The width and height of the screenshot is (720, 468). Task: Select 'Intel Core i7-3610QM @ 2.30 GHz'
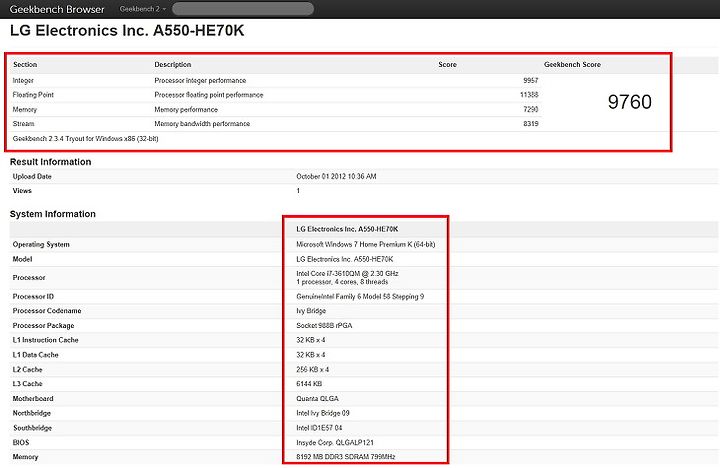tap(347, 273)
